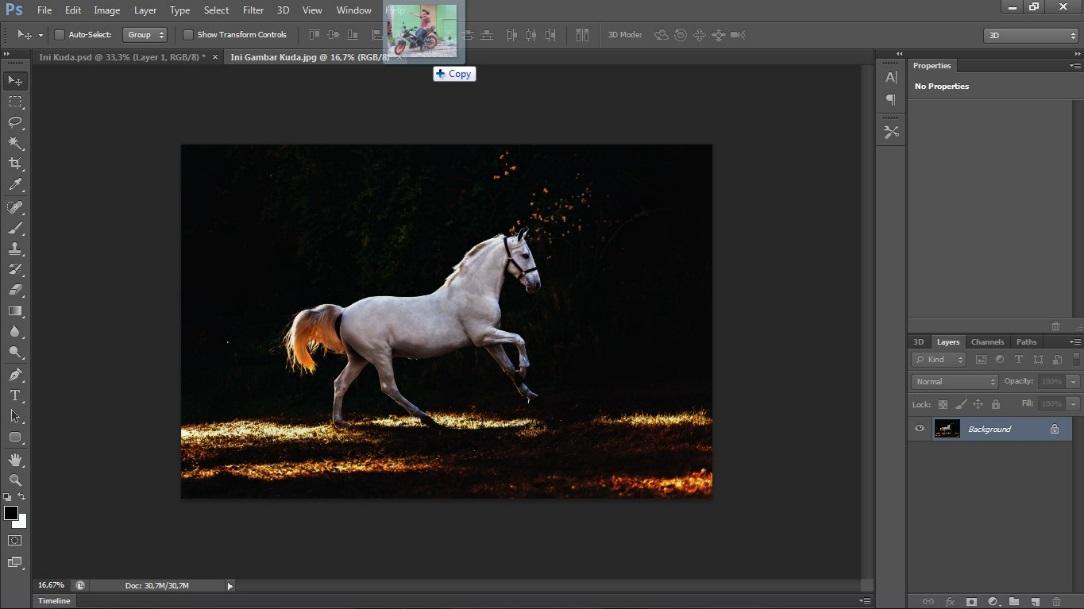Select the Move tool
Screen dimensions: 1084x609
pos(15,81)
